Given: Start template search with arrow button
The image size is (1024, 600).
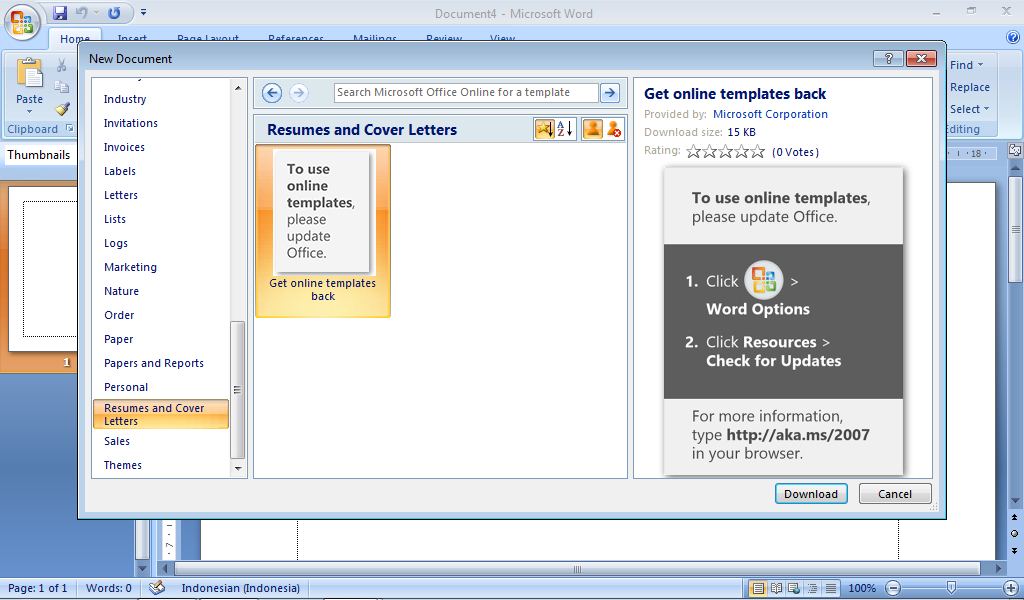Looking at the screenshot, I should click(610, 93).
